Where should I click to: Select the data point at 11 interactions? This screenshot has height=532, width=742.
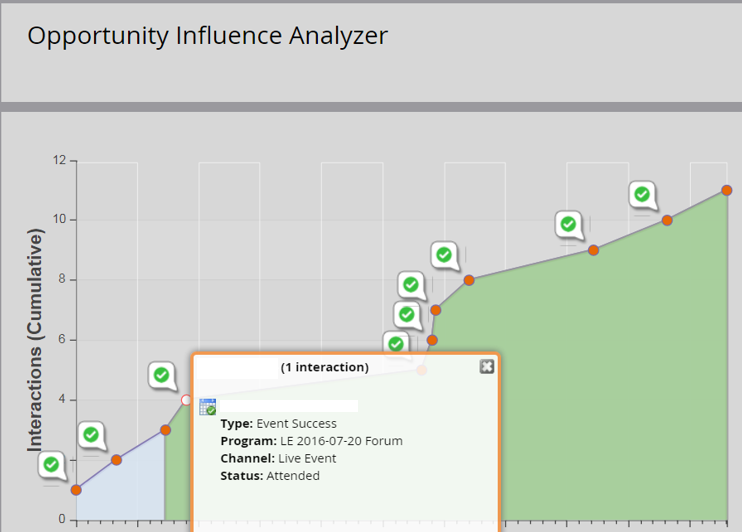727,190
